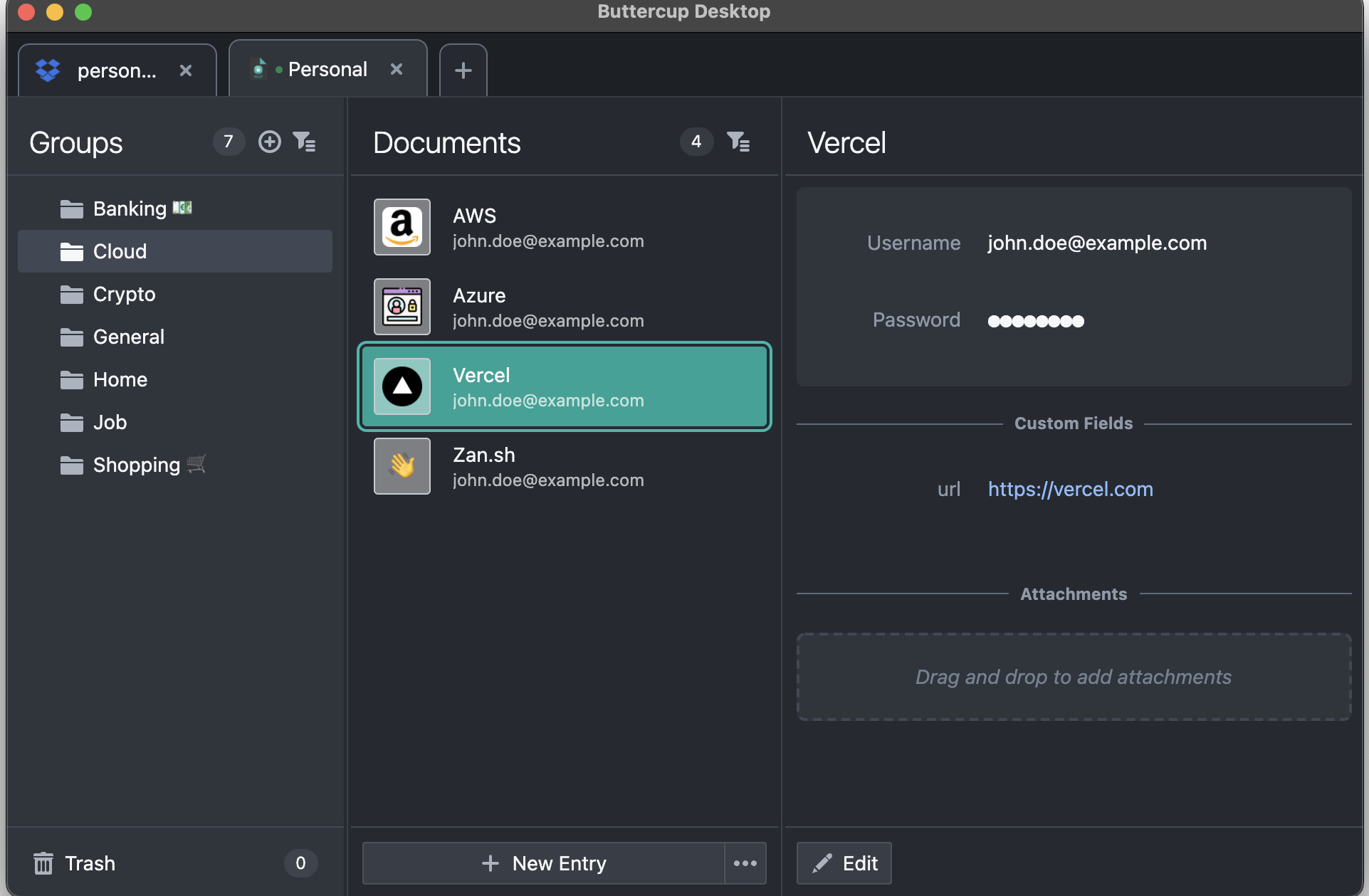Click the add group plus icon

point(269,142)
